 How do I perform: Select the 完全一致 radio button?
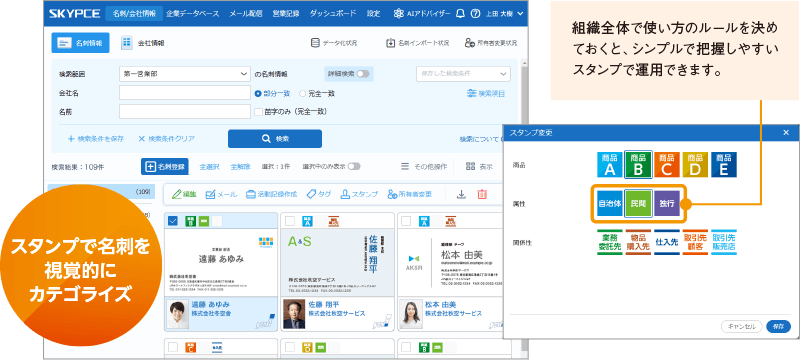pyautogui.click(x=303, y=93)
